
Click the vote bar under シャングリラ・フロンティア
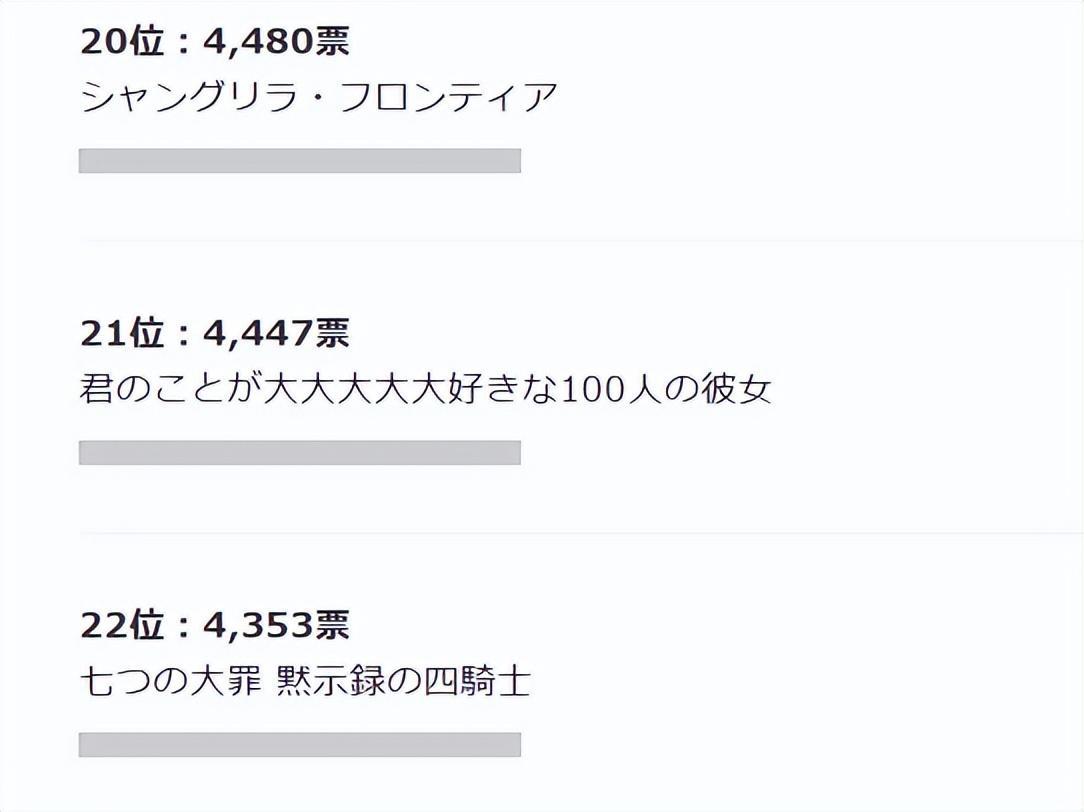(x=300, y=161)
